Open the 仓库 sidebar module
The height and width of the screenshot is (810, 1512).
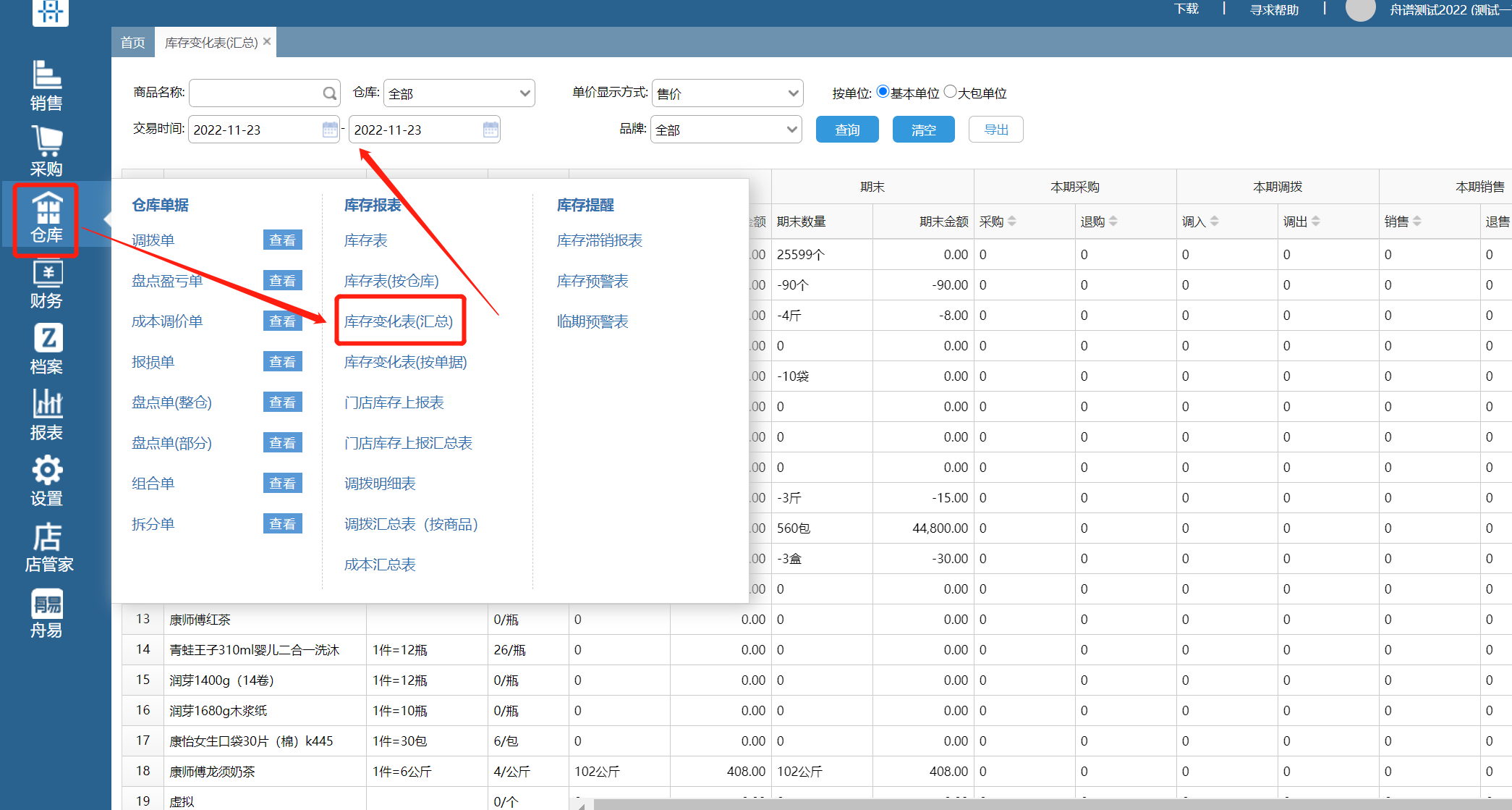(46, 218)
